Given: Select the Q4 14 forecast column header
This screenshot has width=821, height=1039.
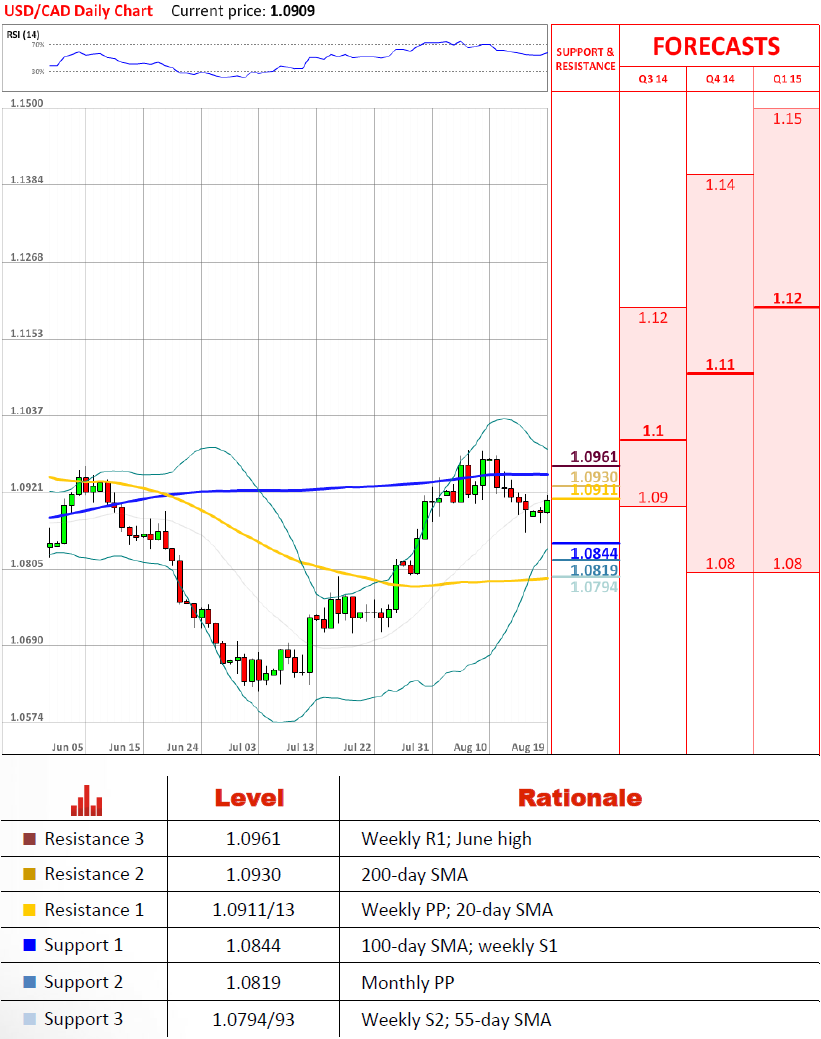Looking at the screenshot, I should pyautogui.click(x=720, y=79).
